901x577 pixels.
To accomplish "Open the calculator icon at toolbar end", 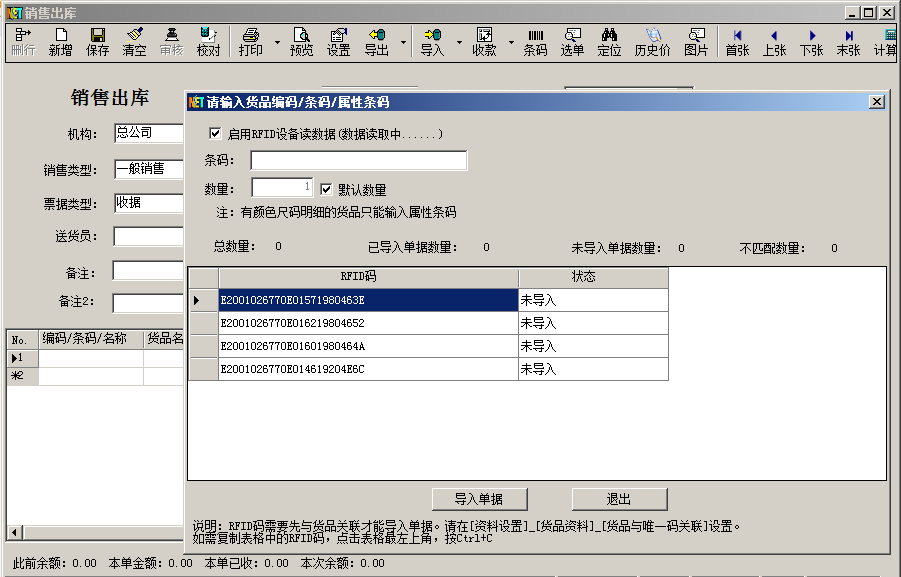I will click(x=887, y=42).
